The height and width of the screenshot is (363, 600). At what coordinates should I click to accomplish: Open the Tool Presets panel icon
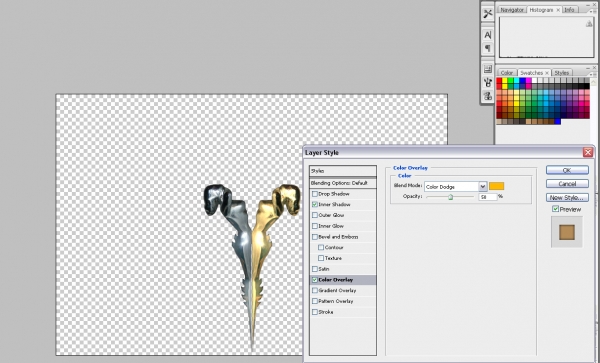488,14
